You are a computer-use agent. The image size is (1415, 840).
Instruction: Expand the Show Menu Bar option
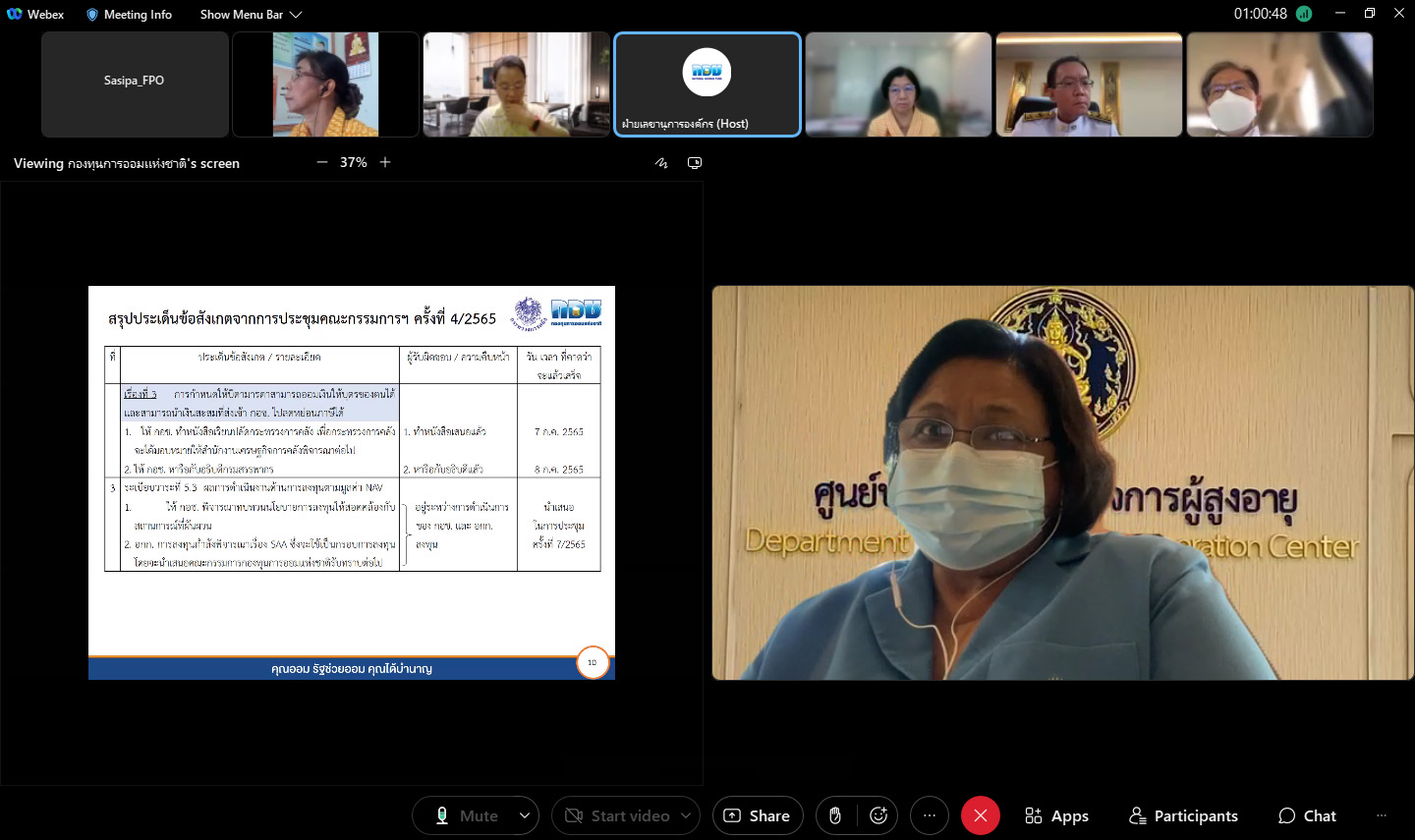(x=252, y=15)
